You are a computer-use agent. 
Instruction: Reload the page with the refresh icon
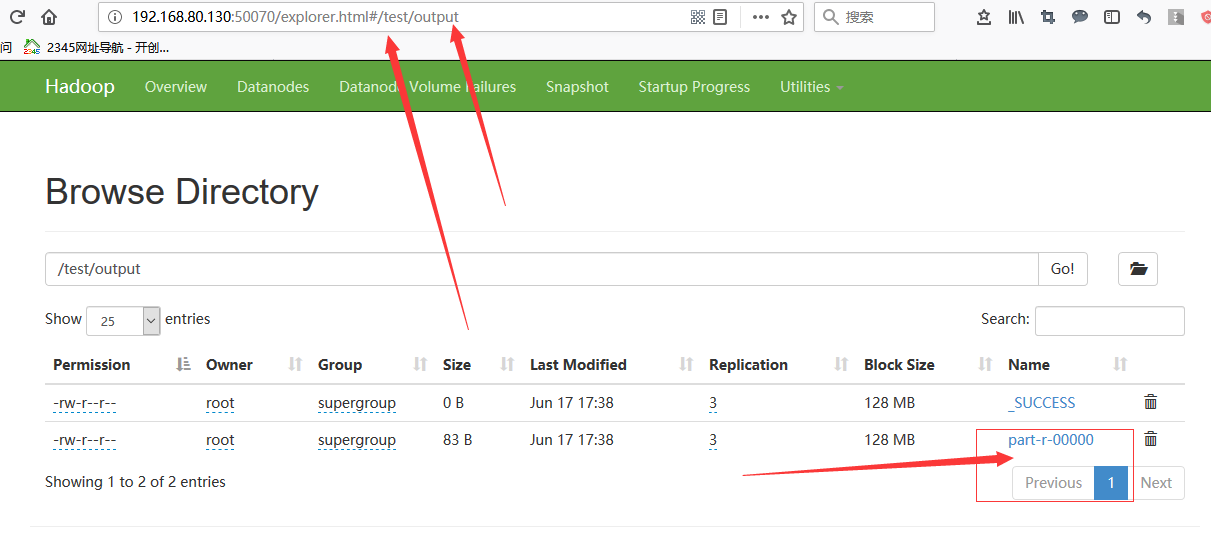coord(17,17)
